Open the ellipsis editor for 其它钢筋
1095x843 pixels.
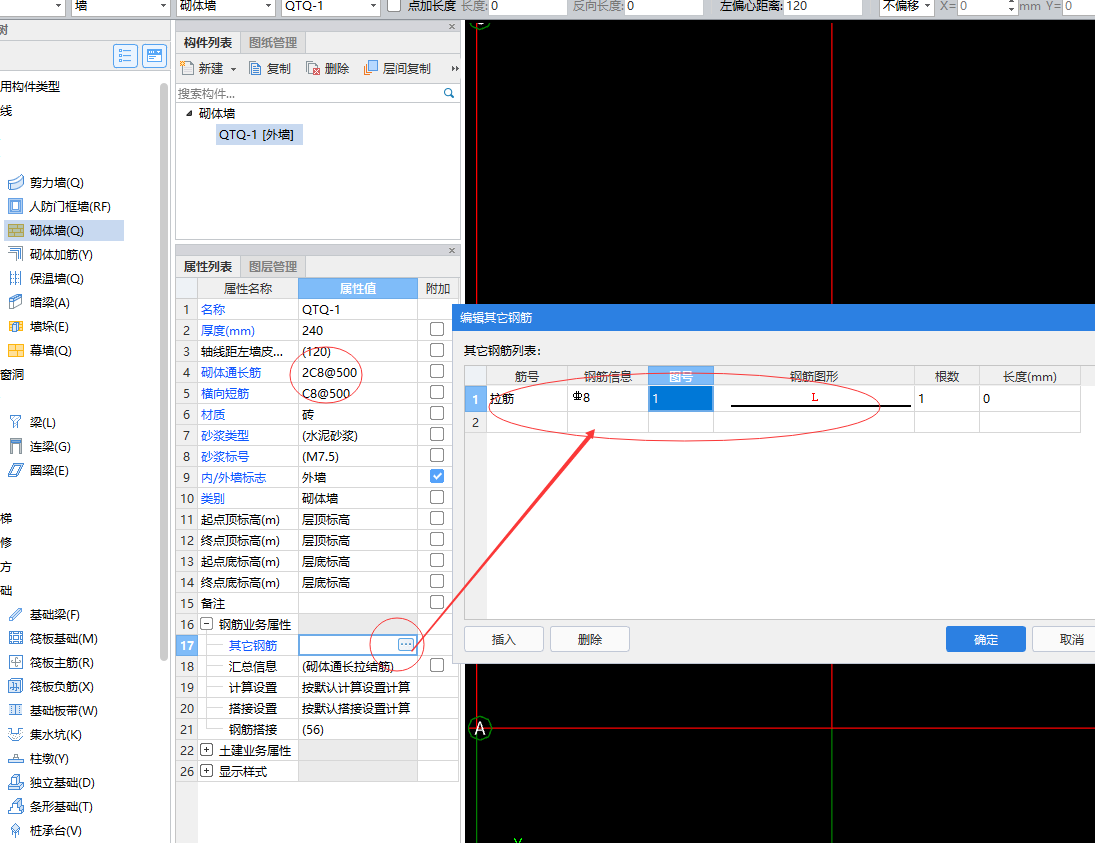(x=406, y=645)
